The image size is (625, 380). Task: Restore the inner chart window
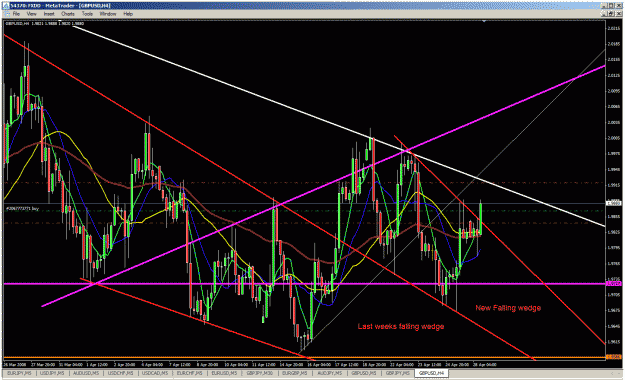click(611, 14)
